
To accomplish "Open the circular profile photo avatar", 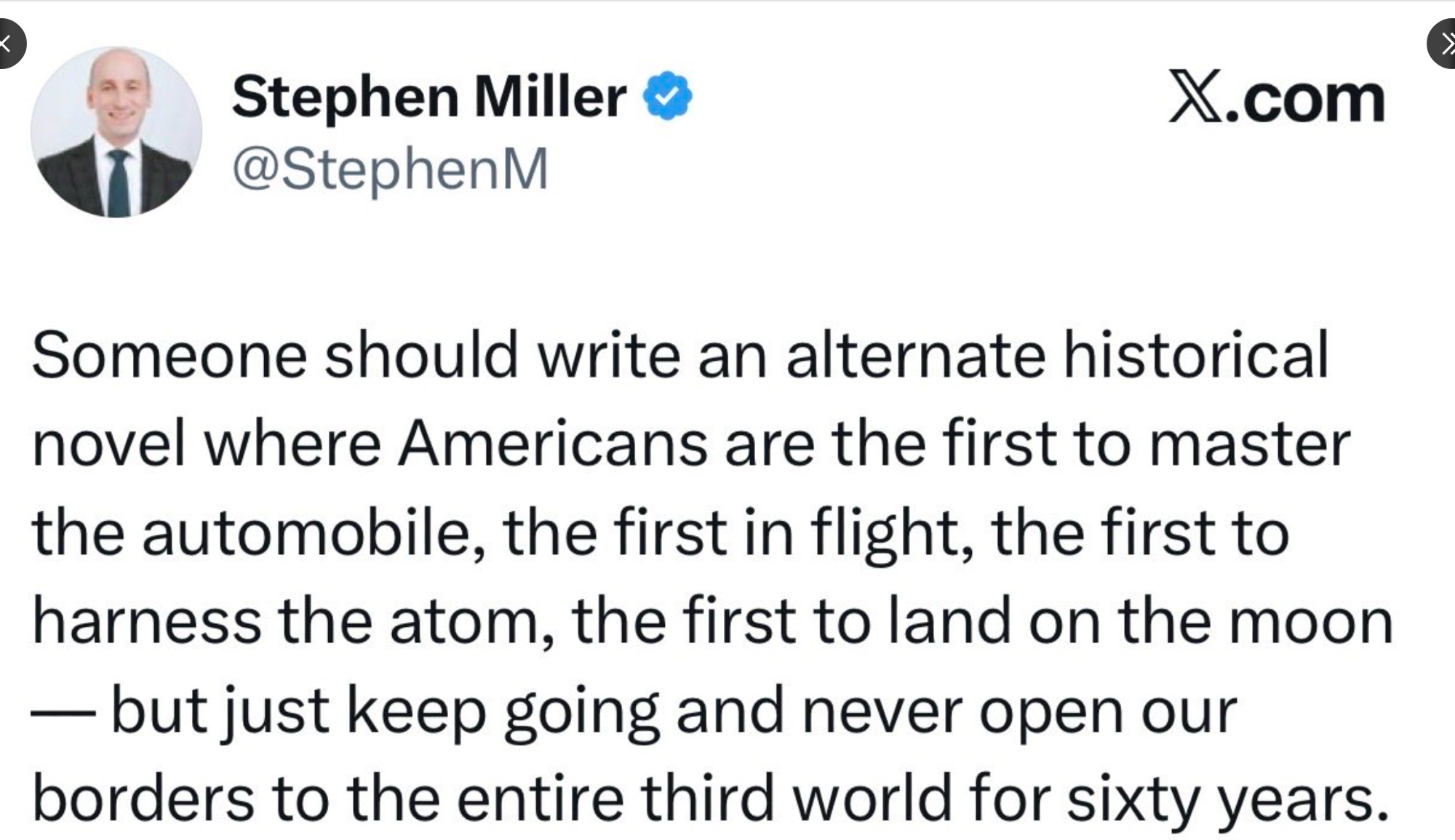I will click(116, 132).
